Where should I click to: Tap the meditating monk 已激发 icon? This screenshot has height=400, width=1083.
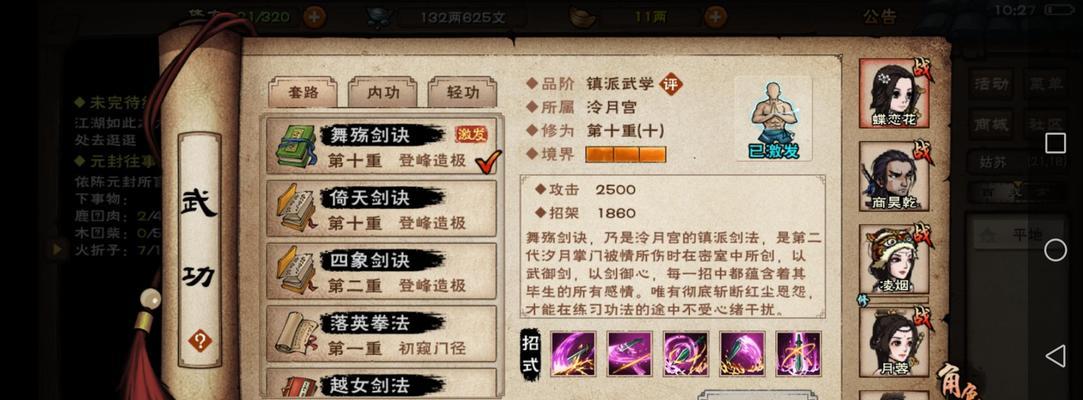pyautogui.click(x=773, y=119)
